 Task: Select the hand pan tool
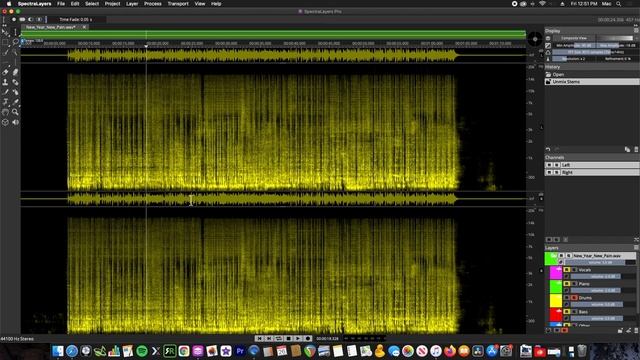click(5, 112)
